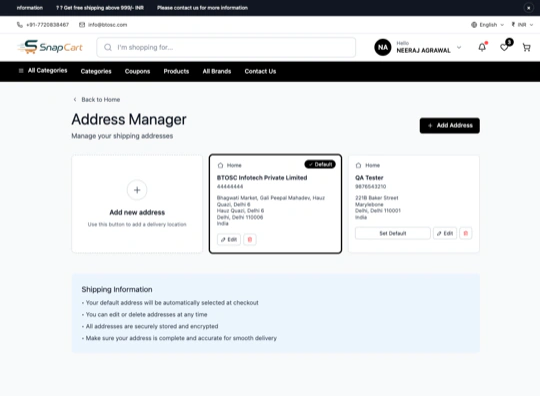This screenshot has width=540, height=396.
Task: Edit the QA Tester address
Action: click(x=445, y=233)
